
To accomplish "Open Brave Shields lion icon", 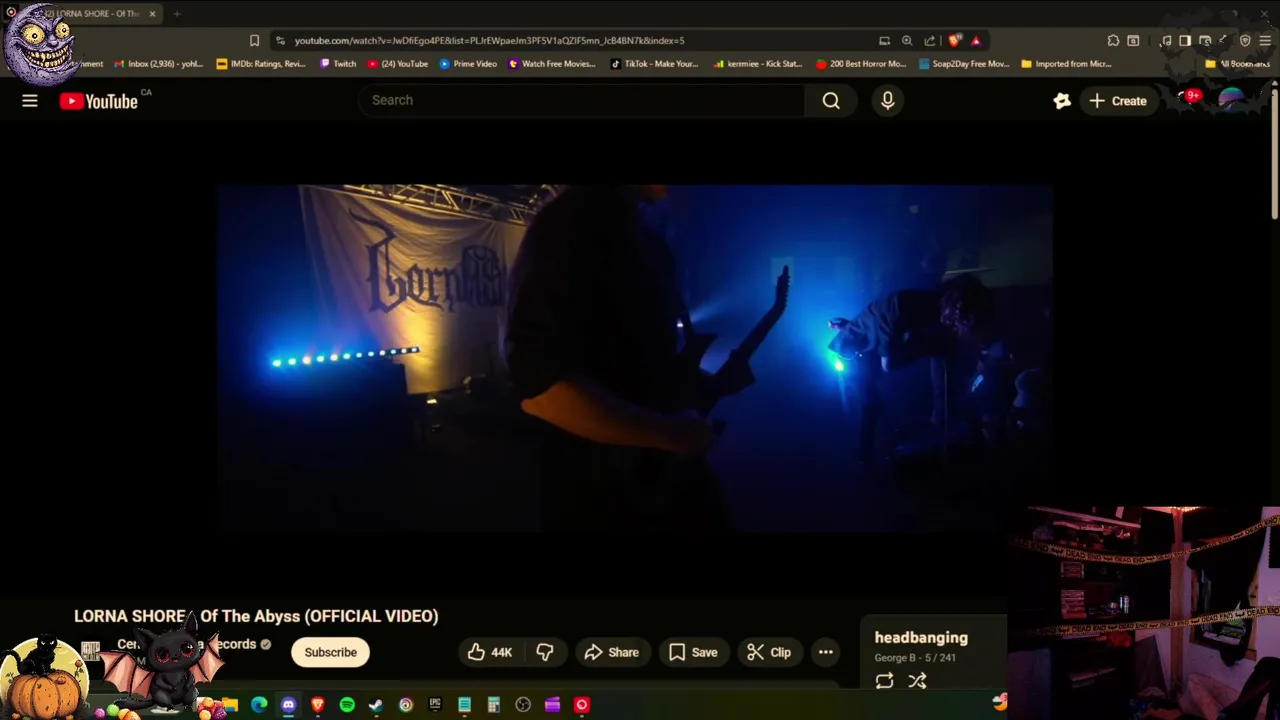I will click(954, 41).
